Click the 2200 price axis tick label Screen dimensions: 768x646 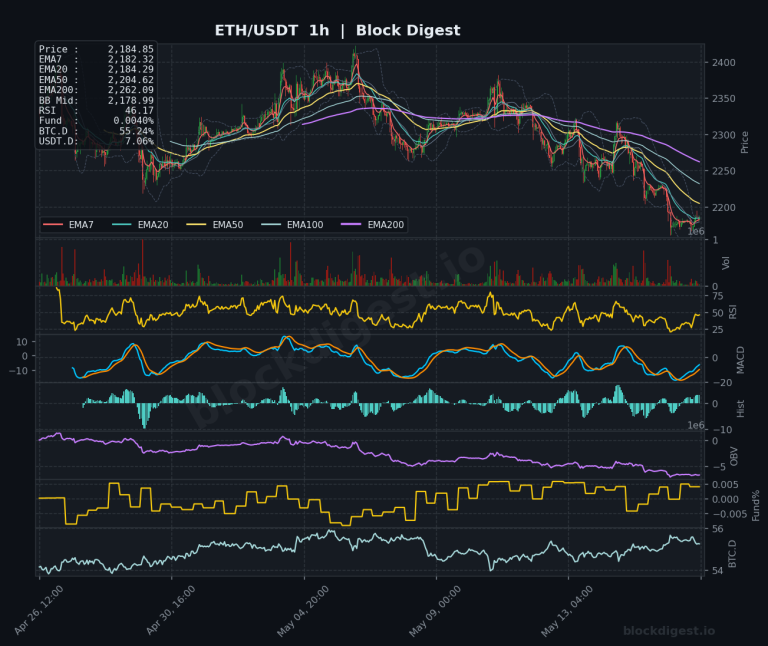(723, 208)
